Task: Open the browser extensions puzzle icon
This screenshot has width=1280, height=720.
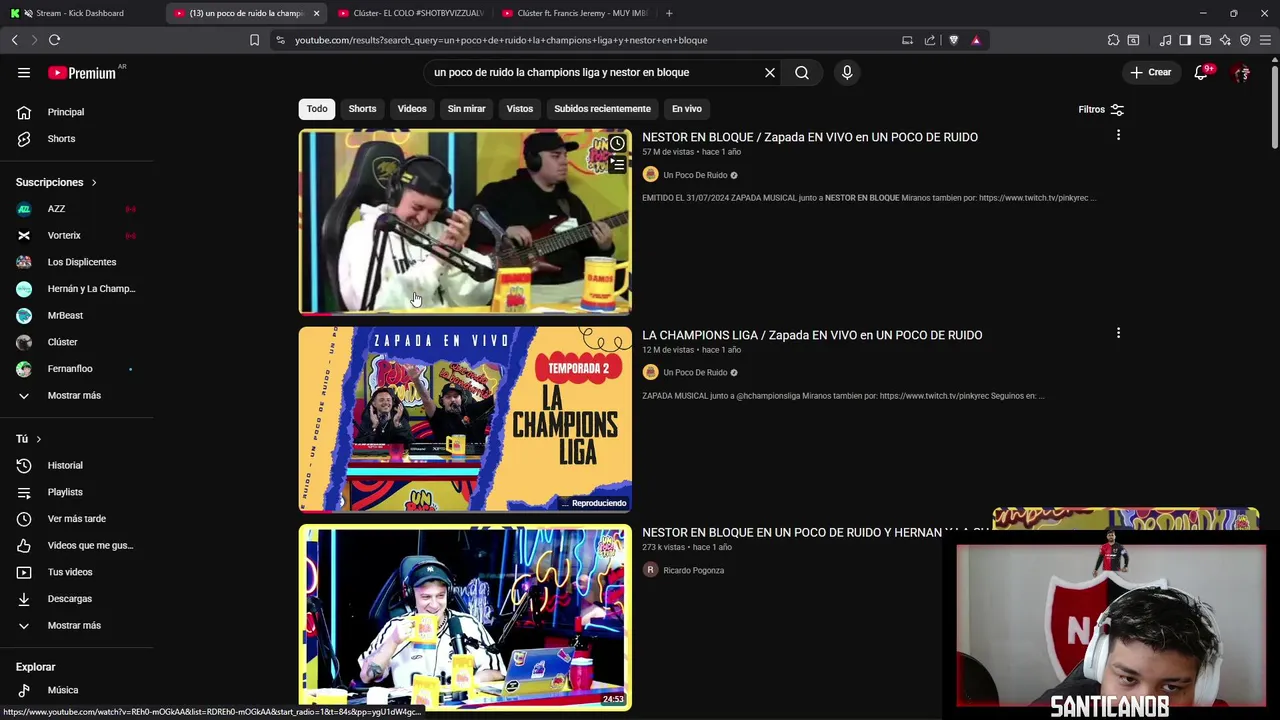Action: click(1113, 40)
